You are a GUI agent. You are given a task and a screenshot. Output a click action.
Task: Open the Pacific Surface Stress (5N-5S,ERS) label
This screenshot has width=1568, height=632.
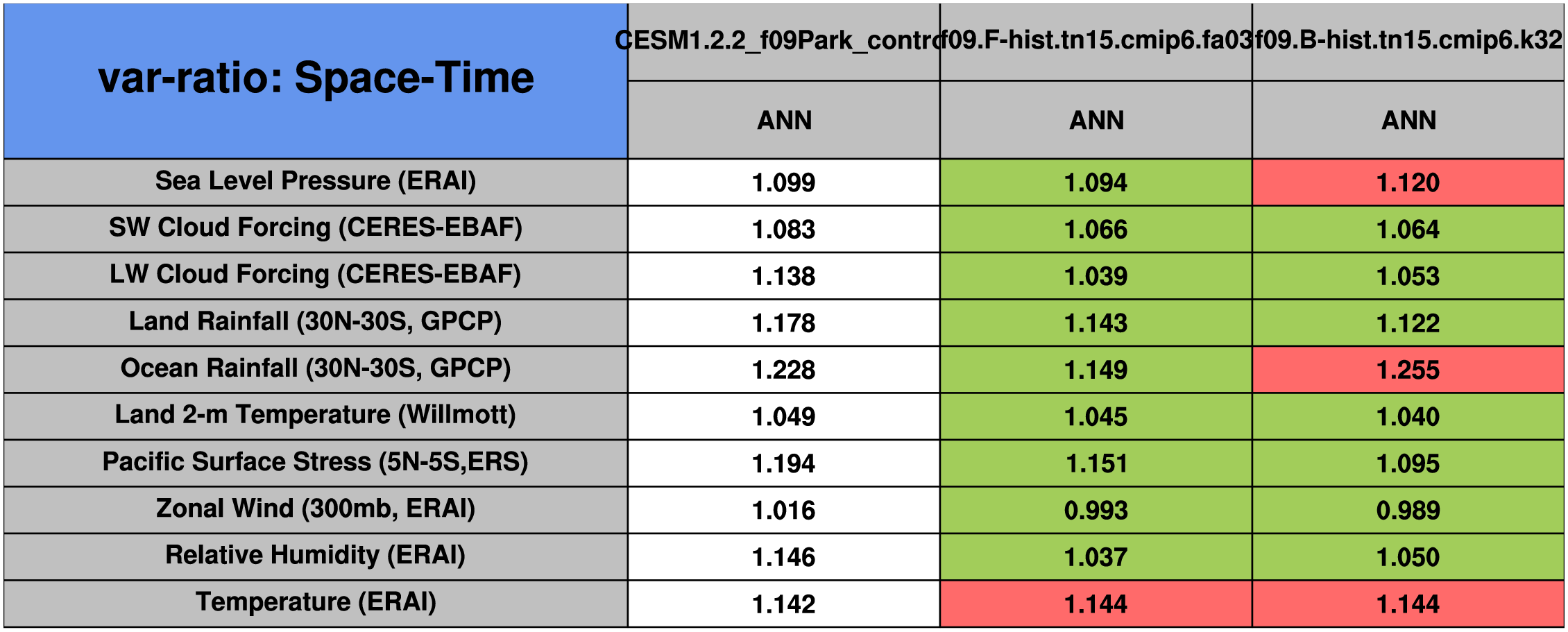tap(316, 463)
